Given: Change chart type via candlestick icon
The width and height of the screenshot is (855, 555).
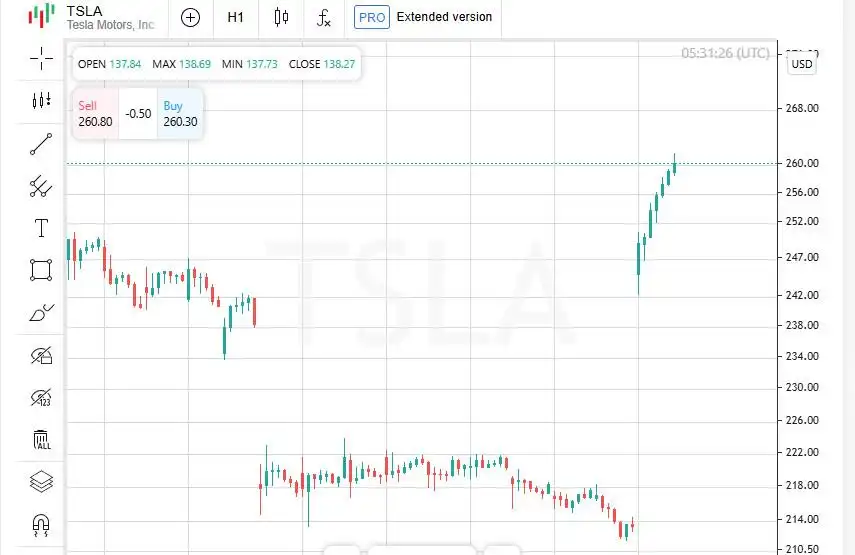Looking at the screenshot, I should 281,17.
